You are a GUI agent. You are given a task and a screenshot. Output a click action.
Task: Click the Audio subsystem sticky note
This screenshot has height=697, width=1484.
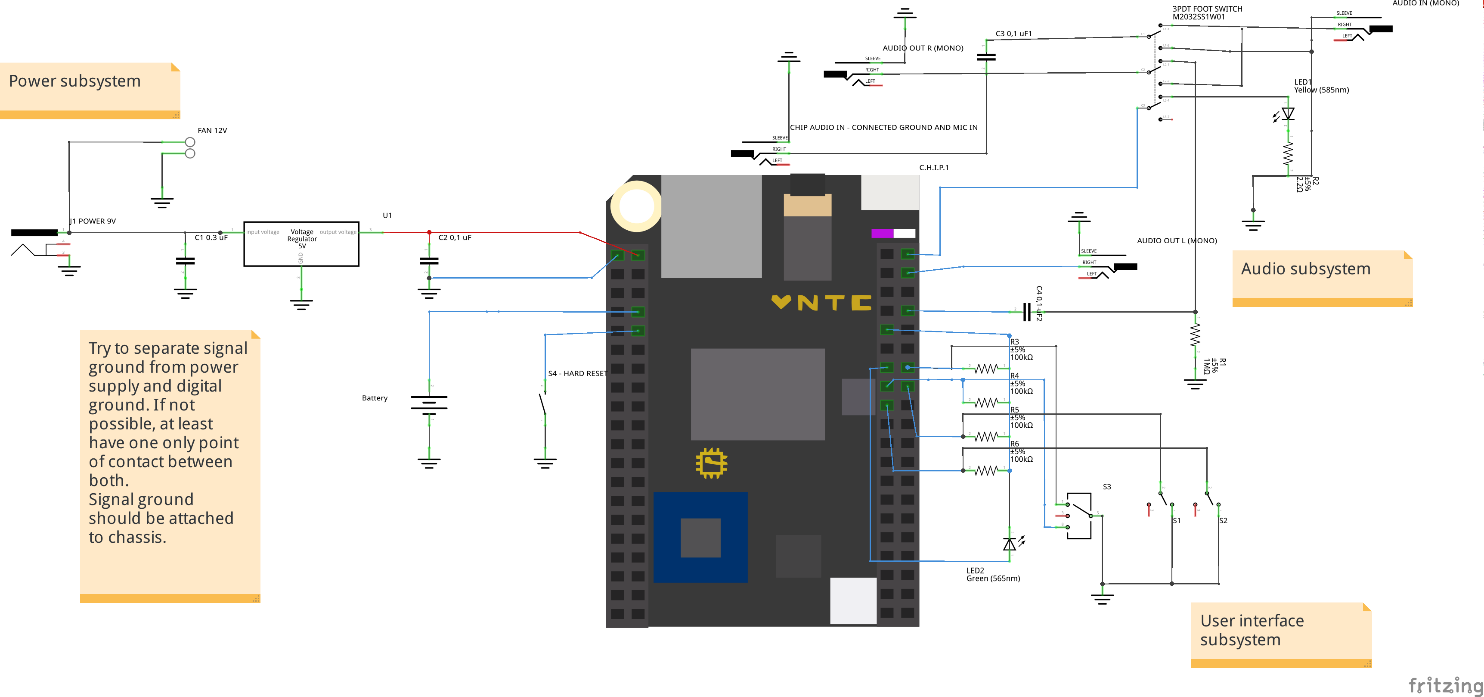(x=1320, y=272)
